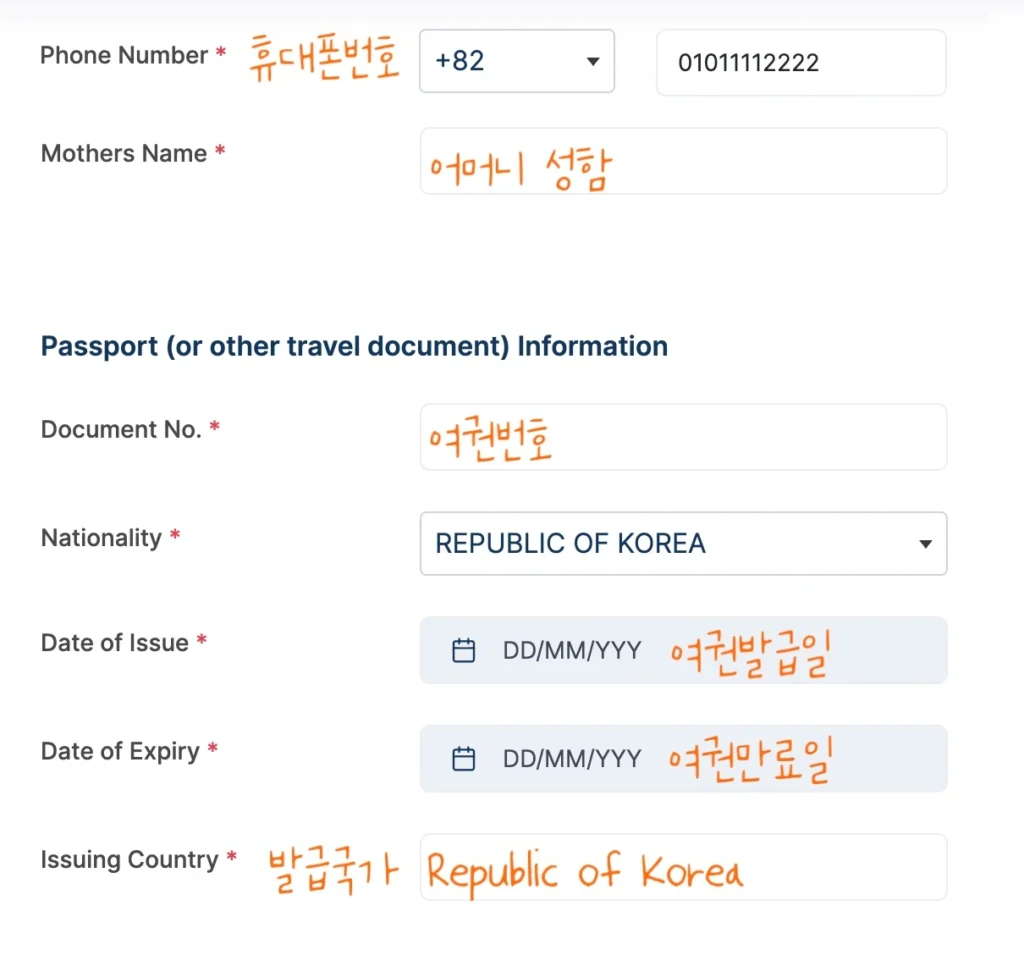Image resolution: width=1024 pixels, height=972 pixels.
Task: Open the Nationality dropdown arrow
Action: (x=925, y=545)
